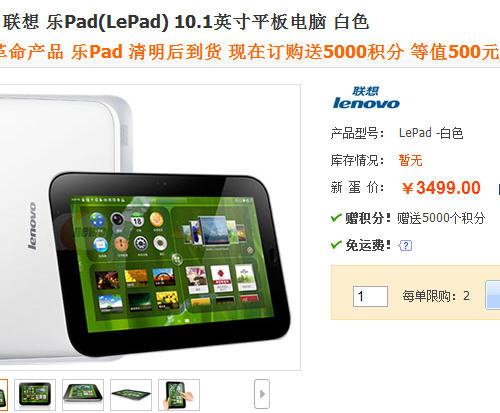Viewport: 500px width, 413px height.
Task: Select the hand-touching tablet thumbnail
Action: pyautogui.click(x=179, y=394)
